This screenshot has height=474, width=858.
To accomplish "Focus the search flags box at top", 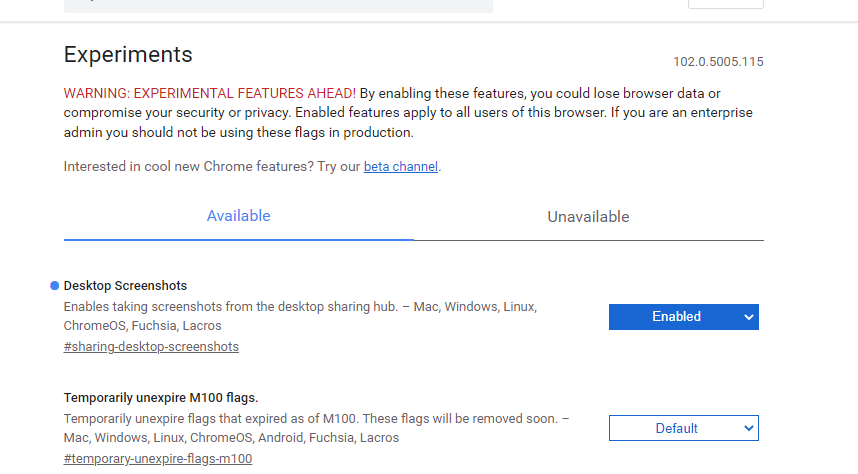I will pyautogui.click(x=278, y=4).
